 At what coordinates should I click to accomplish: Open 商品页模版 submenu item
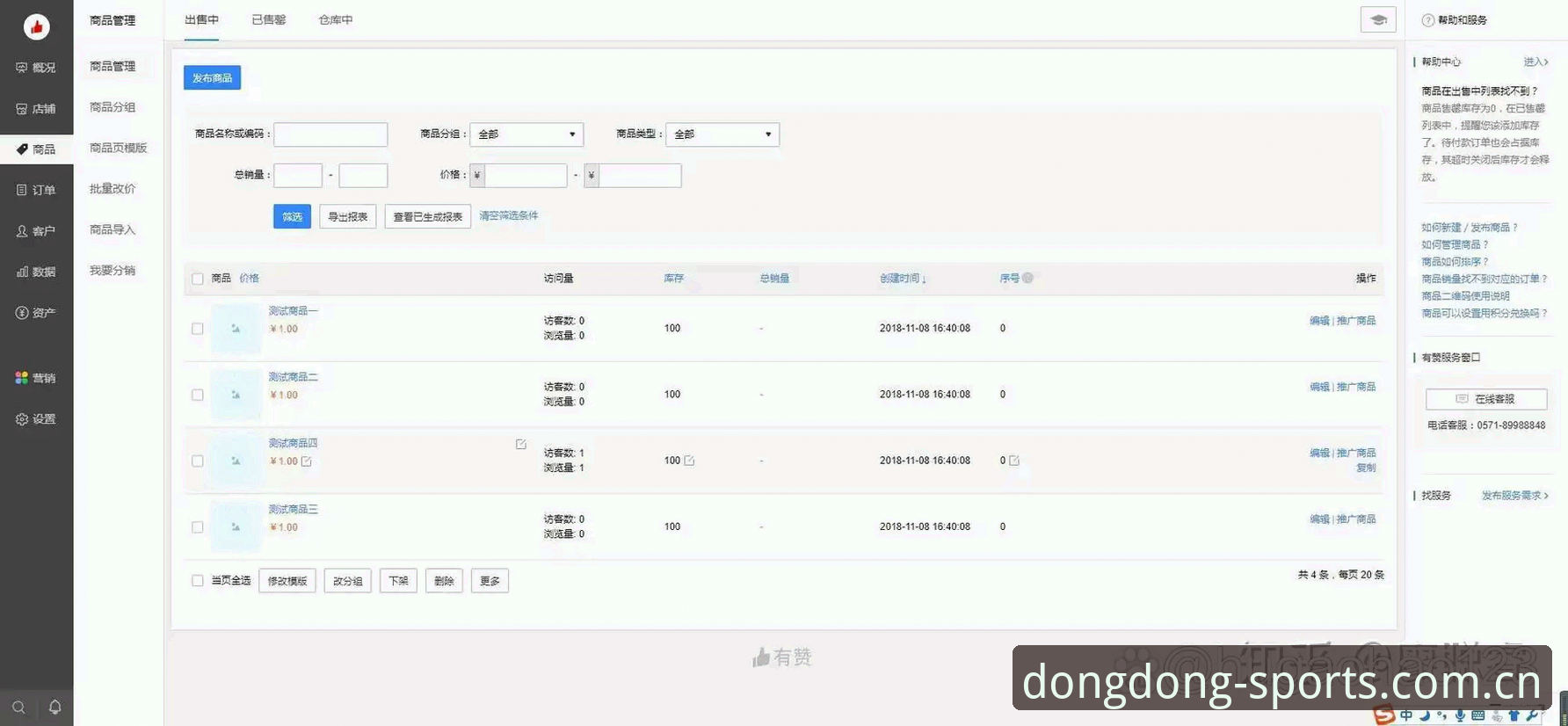click(119, 148)
